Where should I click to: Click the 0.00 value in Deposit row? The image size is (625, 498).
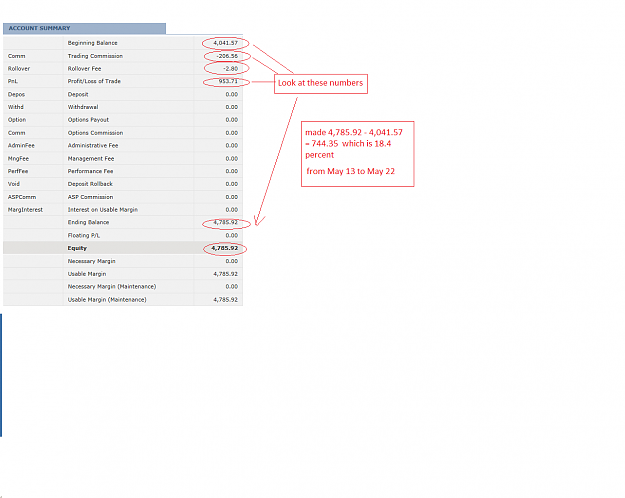pyautogui.click(x=232, y=94)
